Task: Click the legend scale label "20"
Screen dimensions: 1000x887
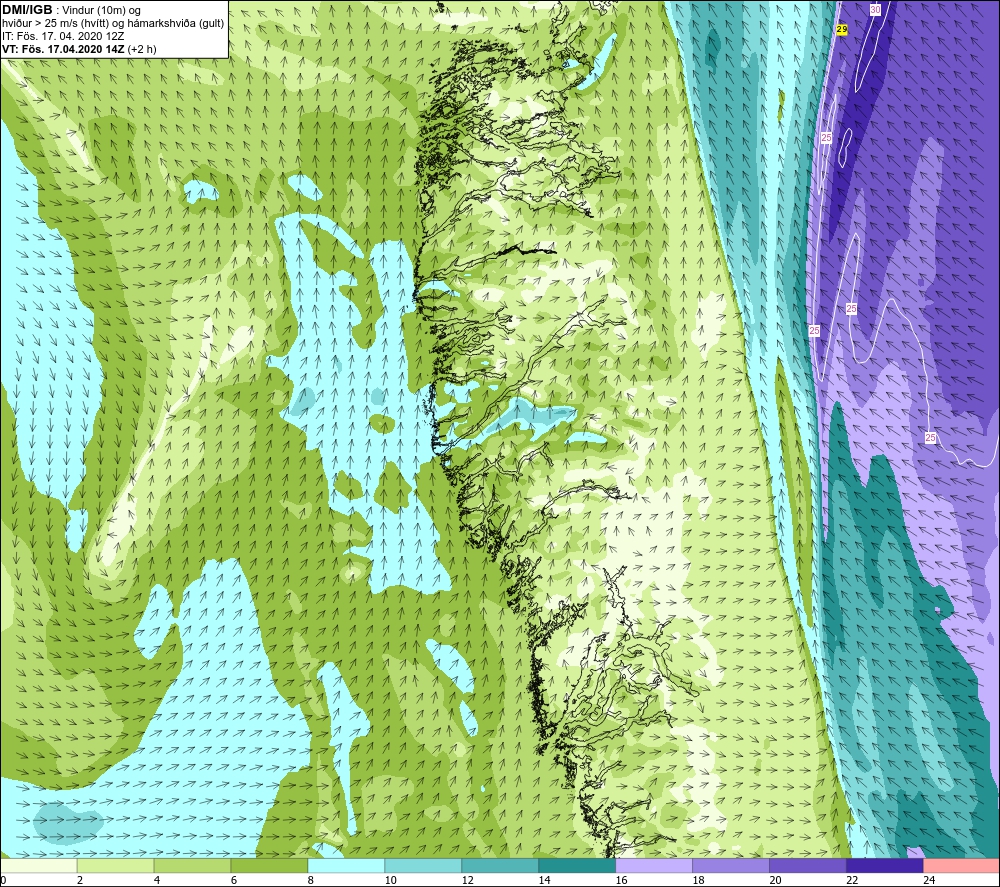Action: (x=775, y=880)
